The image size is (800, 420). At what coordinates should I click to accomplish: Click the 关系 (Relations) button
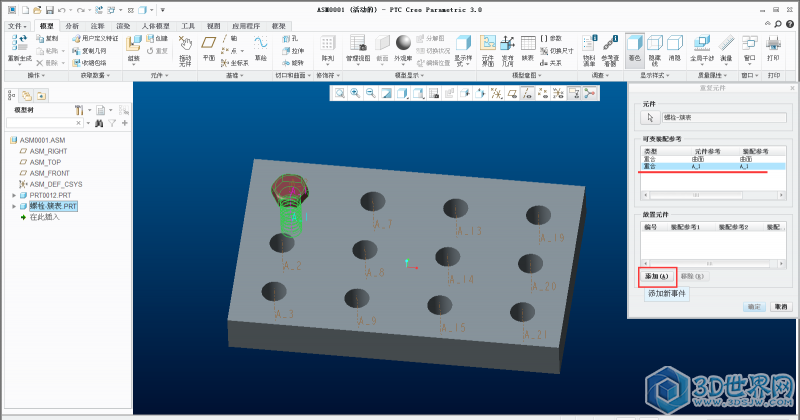coord(551,63)
